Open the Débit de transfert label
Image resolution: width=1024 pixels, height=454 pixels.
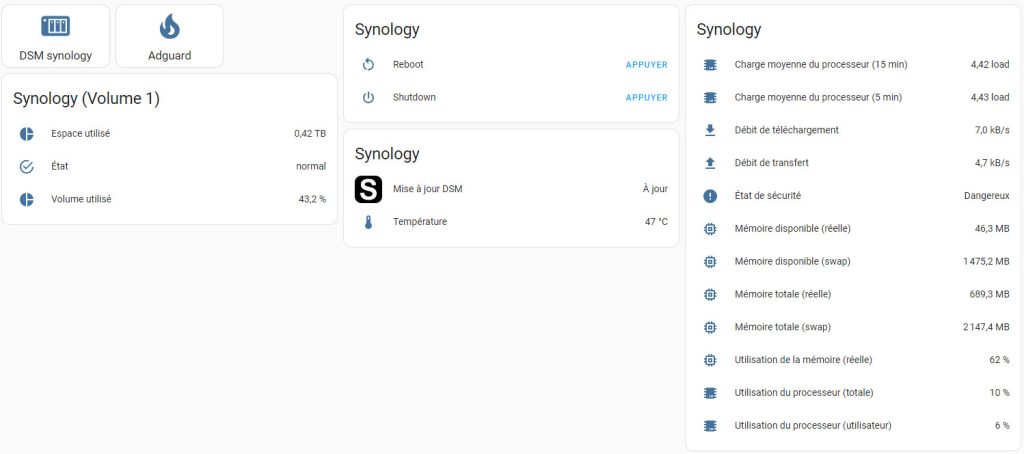tap(772, 163)
